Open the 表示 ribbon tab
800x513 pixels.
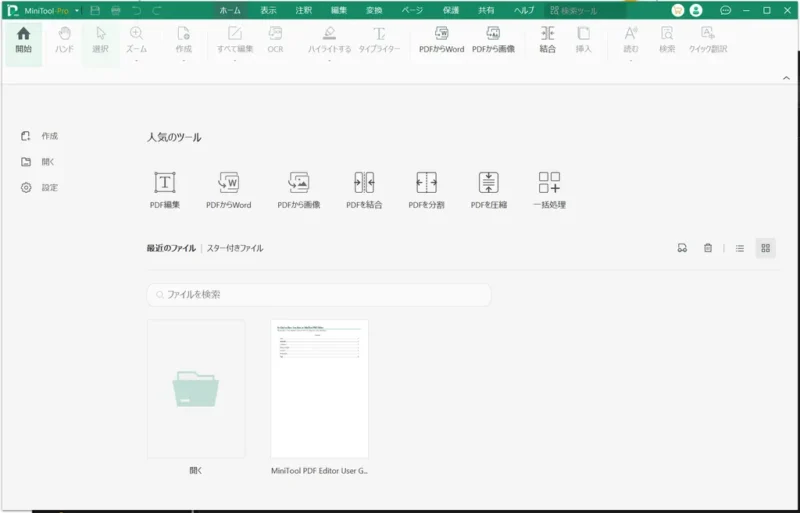click(268, 10)
